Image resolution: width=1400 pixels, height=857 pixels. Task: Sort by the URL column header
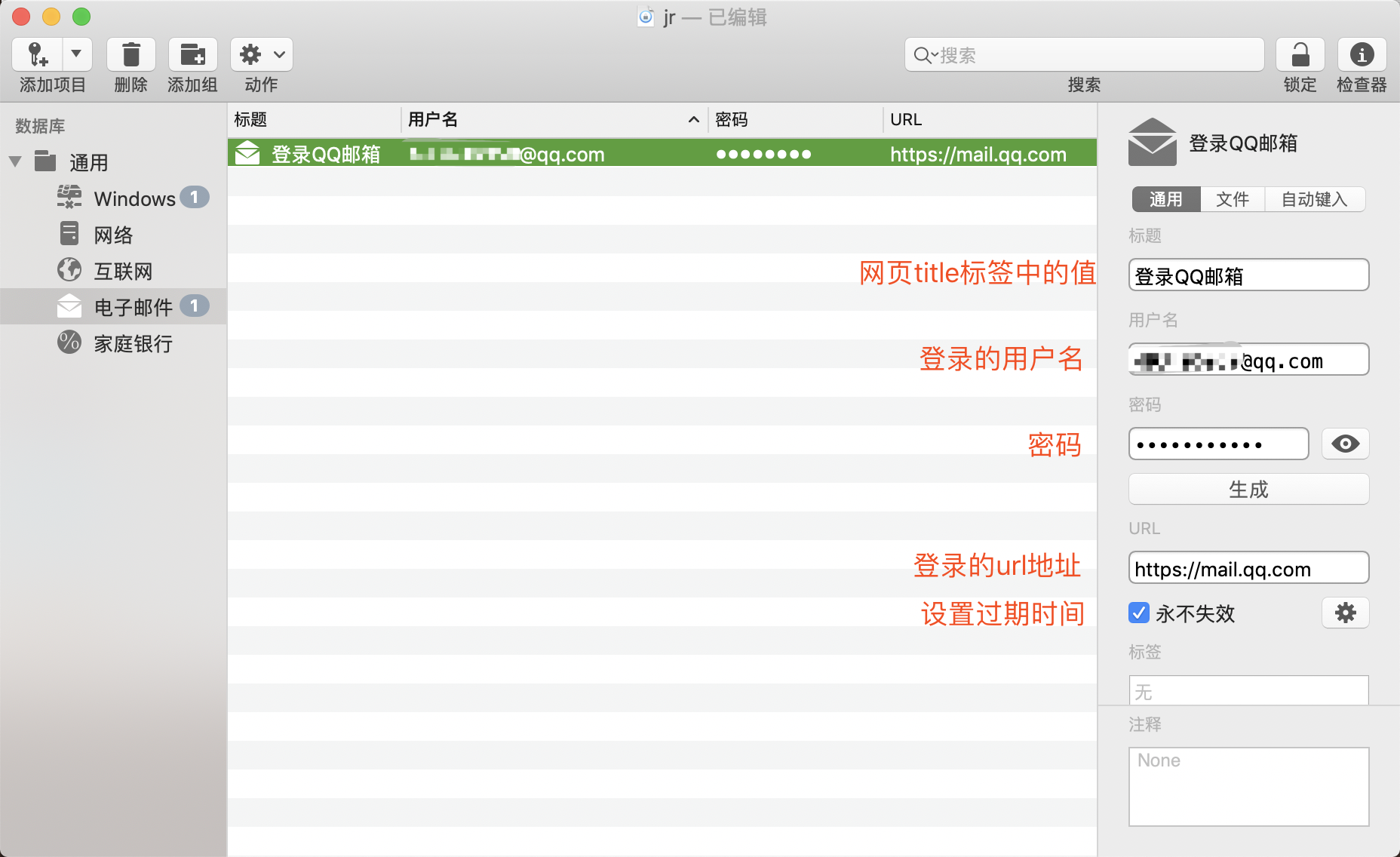(990, 120)
